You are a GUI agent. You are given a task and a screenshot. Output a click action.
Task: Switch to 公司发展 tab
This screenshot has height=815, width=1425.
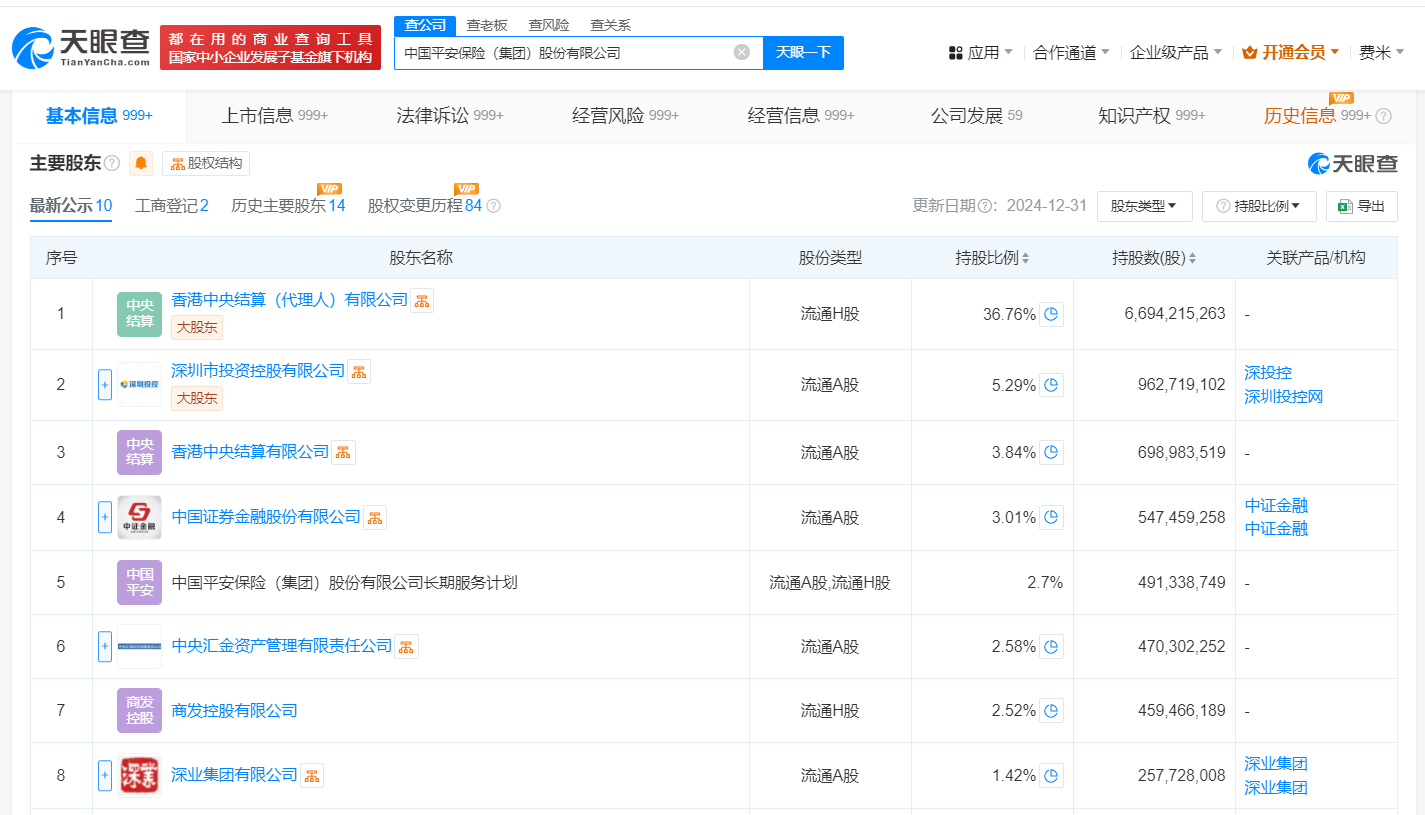(x=976, y=116)
